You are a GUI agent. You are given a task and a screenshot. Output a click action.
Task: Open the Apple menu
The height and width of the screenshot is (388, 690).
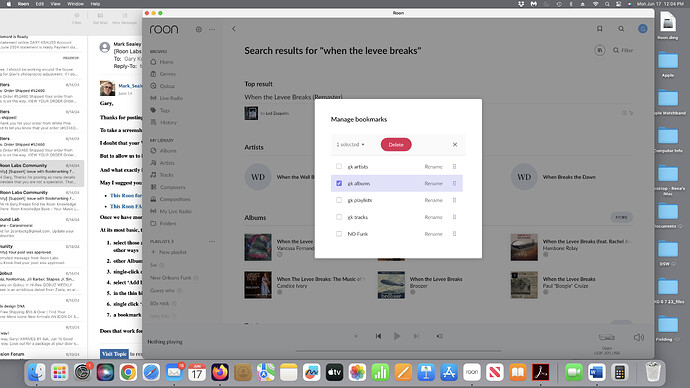[8, 4]
